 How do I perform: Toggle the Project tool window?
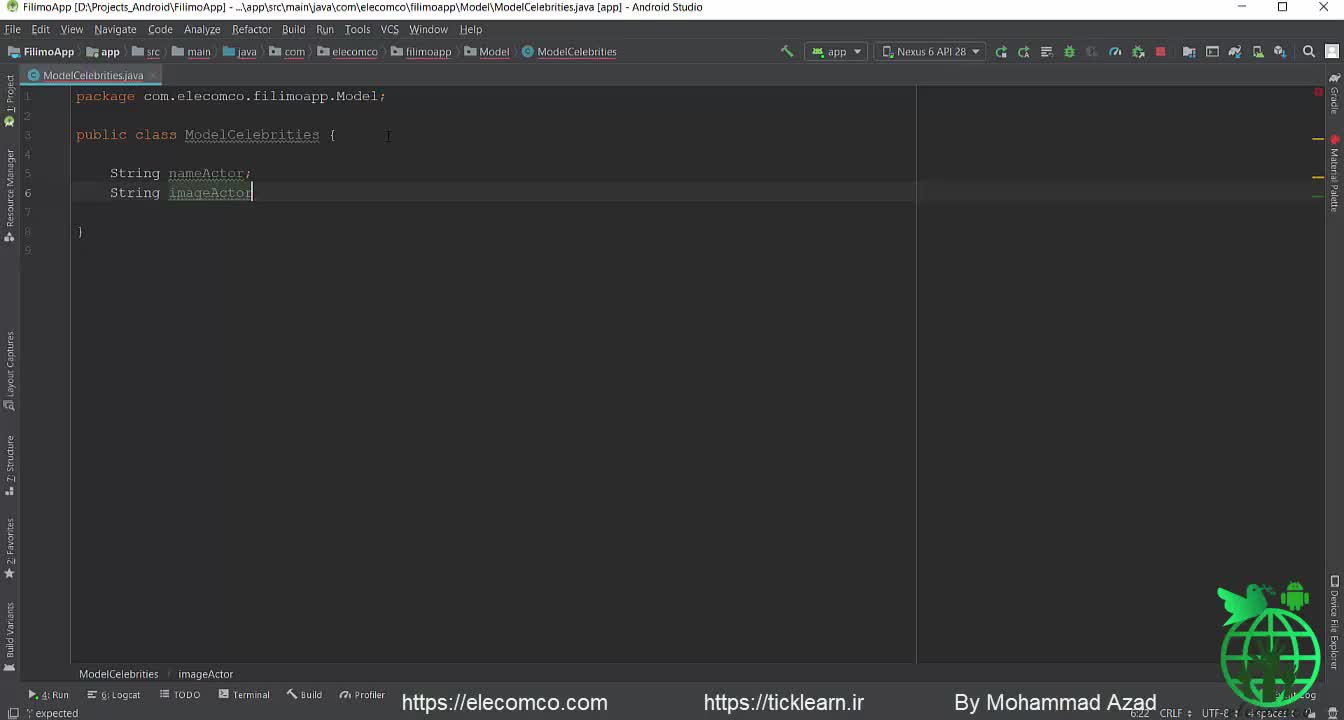(x=10, y=98)
